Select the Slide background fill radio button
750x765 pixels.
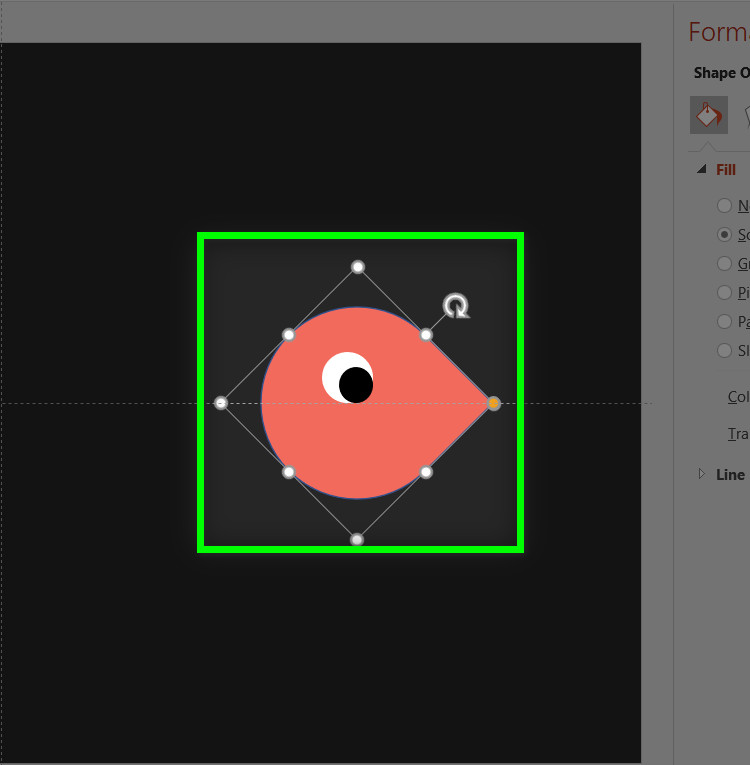coord(724,351)
